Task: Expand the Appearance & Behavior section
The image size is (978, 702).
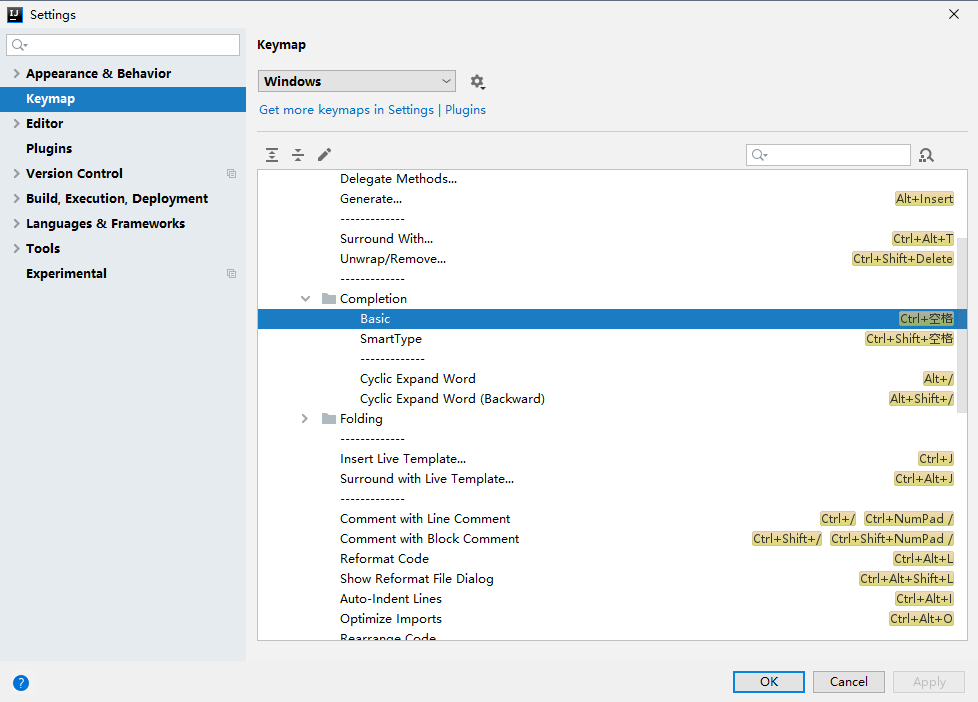Action: [x=16, y=74]
